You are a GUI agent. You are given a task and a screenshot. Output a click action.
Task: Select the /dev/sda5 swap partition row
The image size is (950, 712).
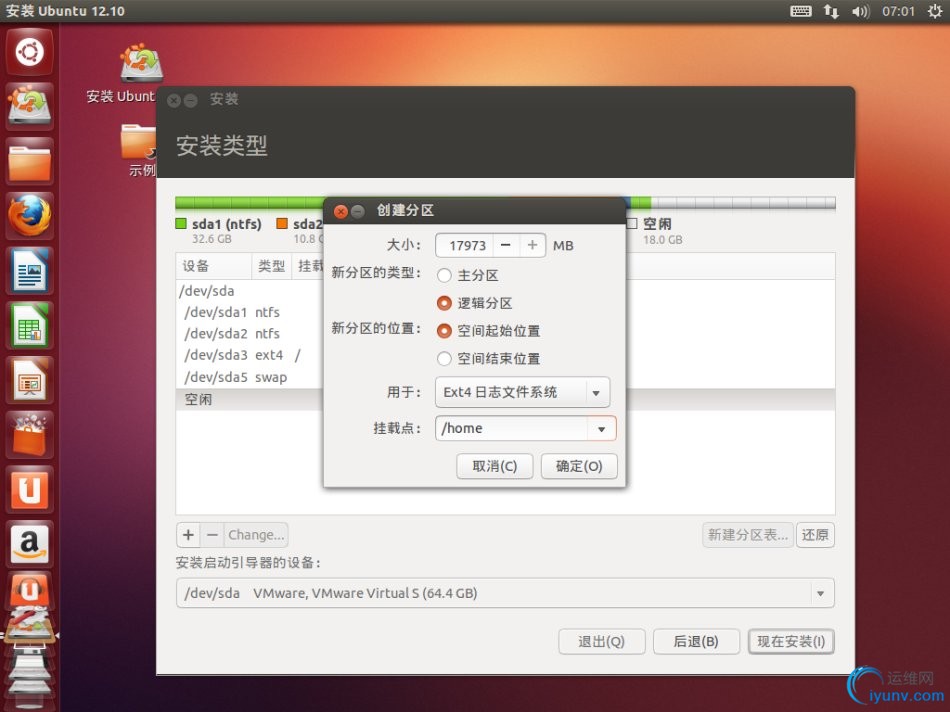coord(250,377)
